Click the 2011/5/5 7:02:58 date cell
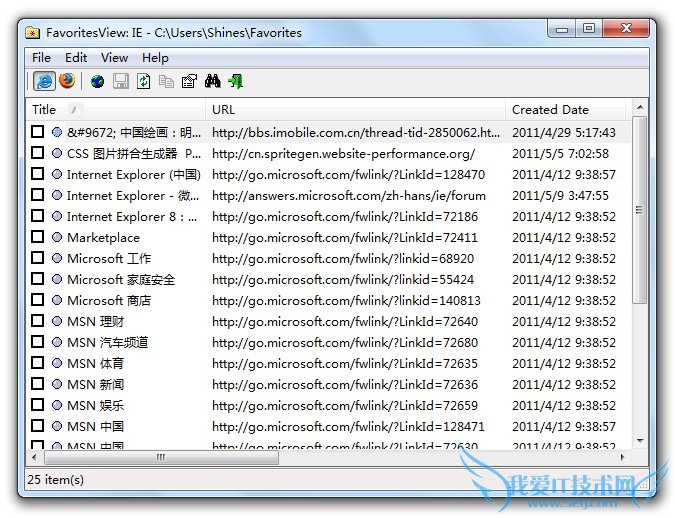The image size is (675, 518). [560, 153]
